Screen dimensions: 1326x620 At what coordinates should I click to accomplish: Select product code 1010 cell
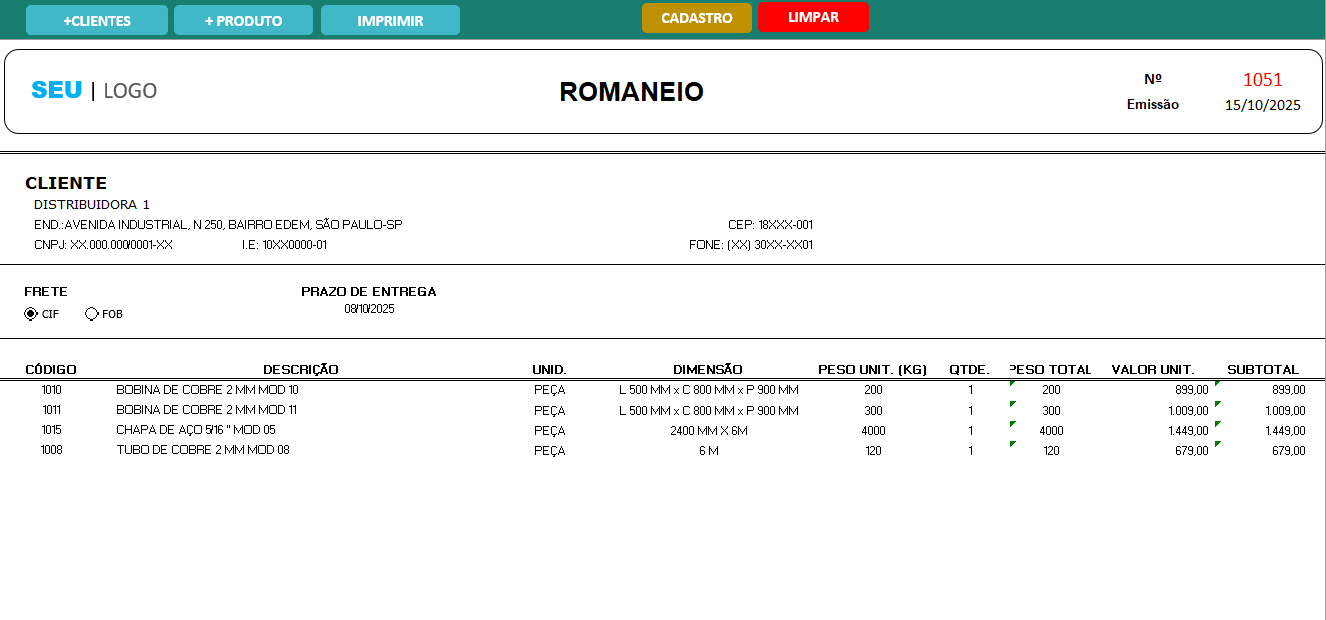point(51,390)
